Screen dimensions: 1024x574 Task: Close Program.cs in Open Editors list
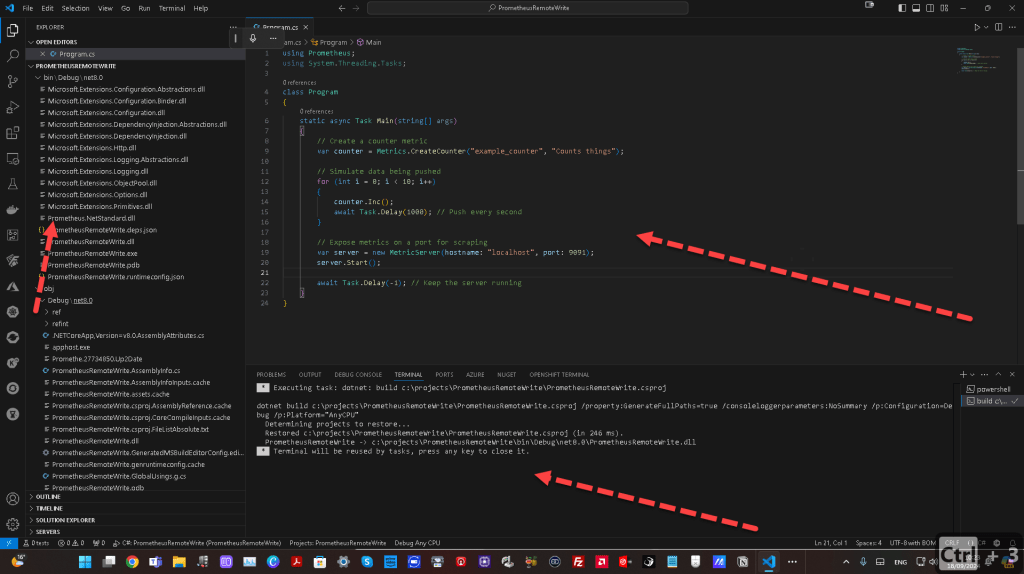pyautogui.click(x=42, y=54)
